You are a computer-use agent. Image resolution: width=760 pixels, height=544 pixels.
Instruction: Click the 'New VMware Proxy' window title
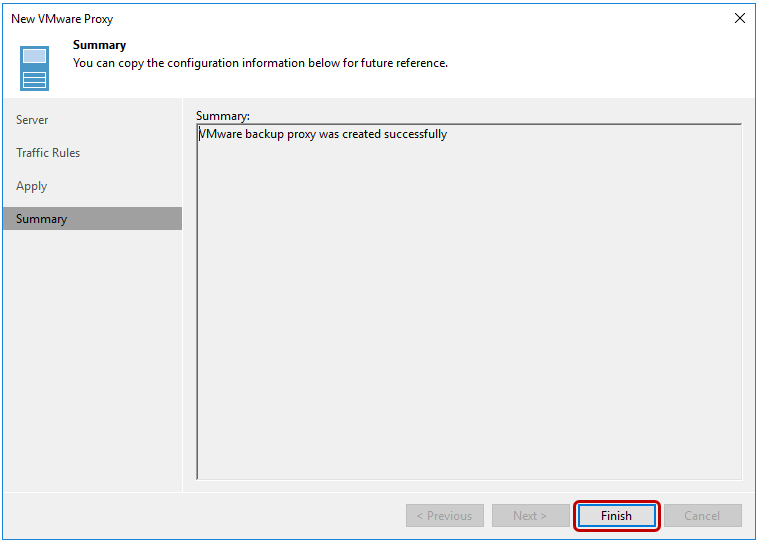[x=62, y=19]
